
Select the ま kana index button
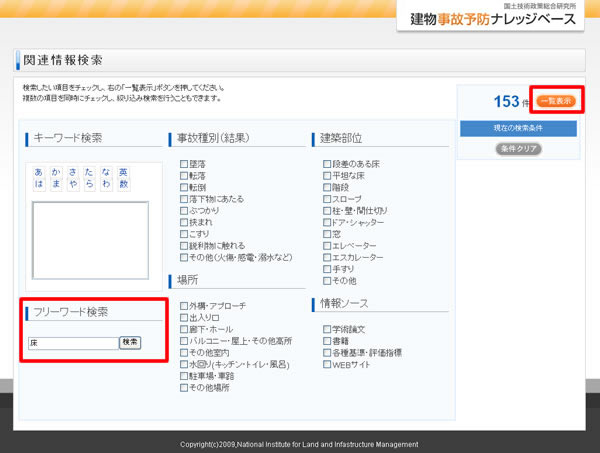[x=56, y=184]
